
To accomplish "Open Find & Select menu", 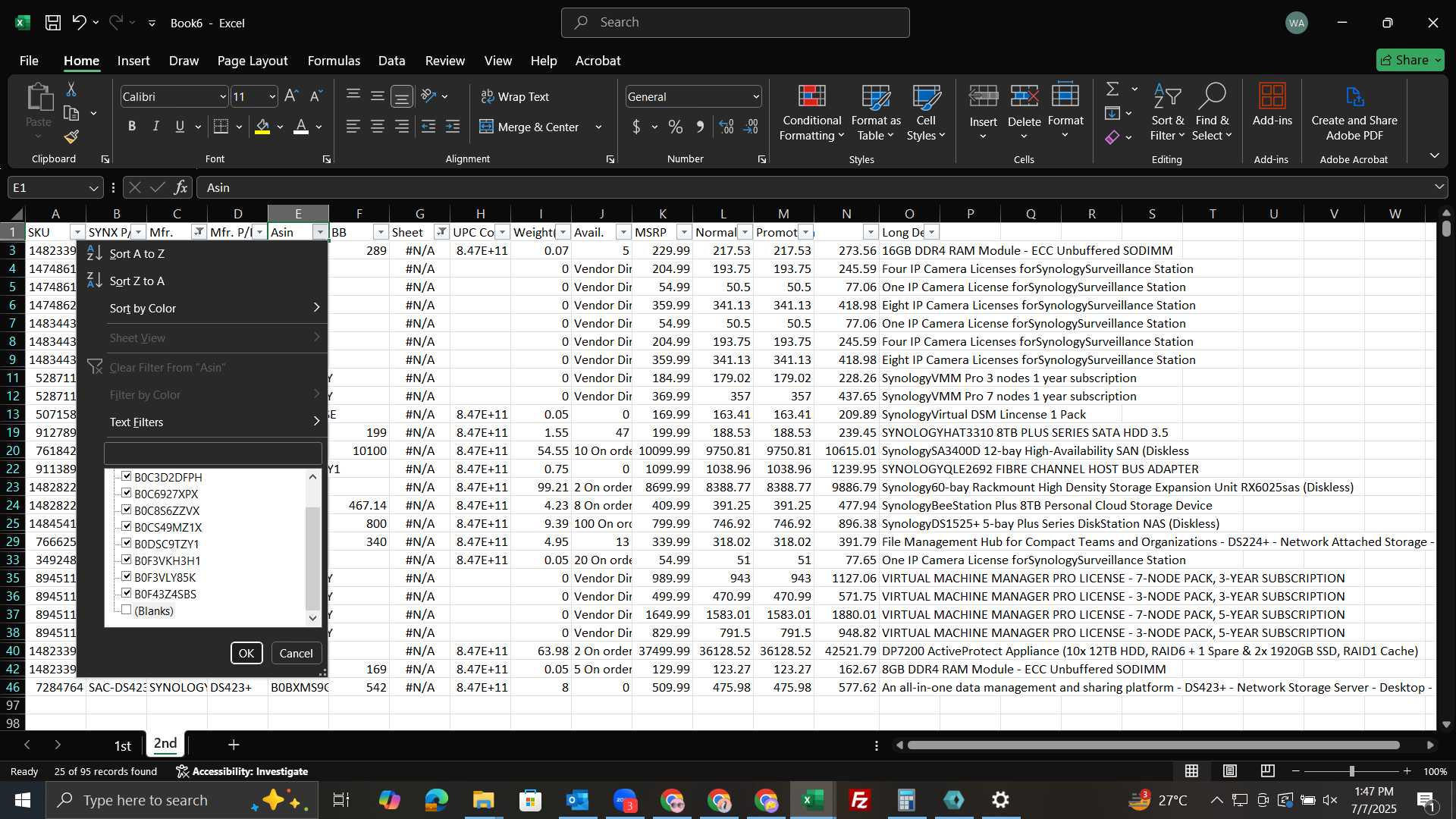I will (1211, 113).
